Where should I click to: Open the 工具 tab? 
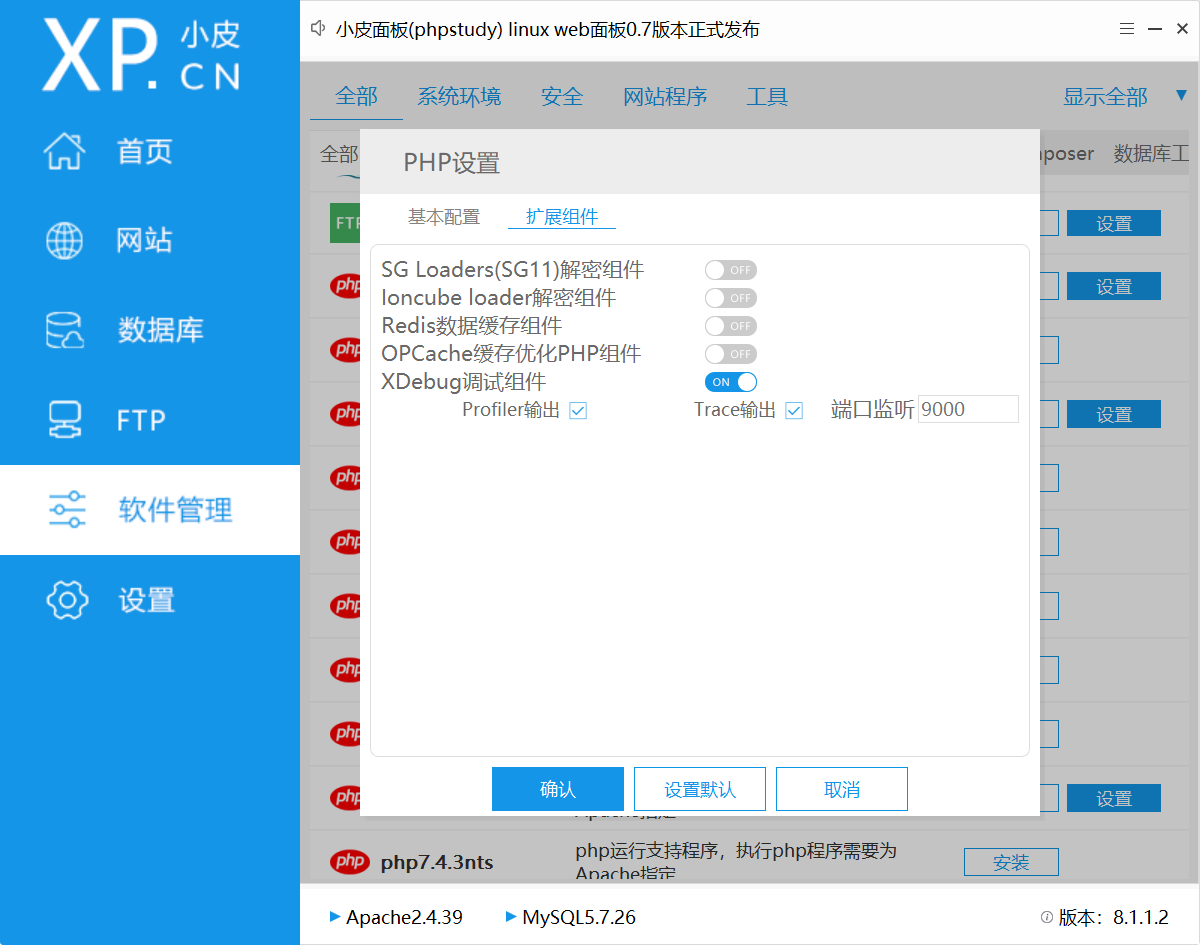tap(767, 96)
